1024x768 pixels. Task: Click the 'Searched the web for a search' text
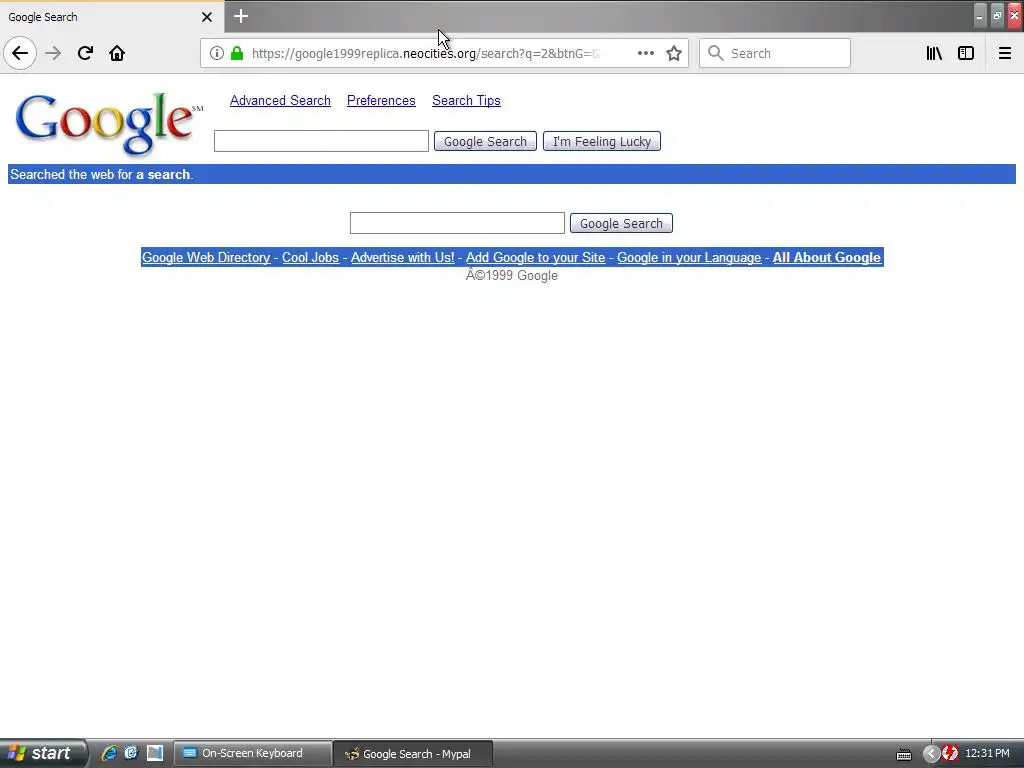102,174
